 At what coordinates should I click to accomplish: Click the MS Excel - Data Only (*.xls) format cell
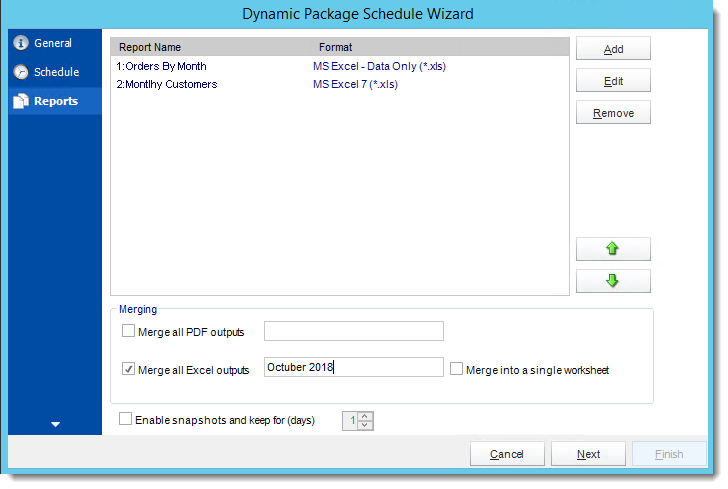pos(379,66)
